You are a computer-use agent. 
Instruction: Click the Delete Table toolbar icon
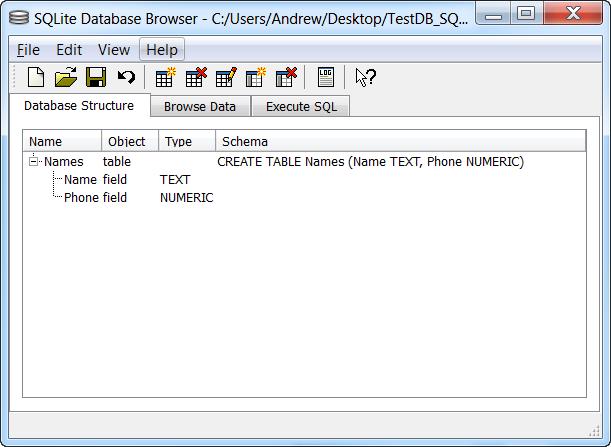coord(195,77)
